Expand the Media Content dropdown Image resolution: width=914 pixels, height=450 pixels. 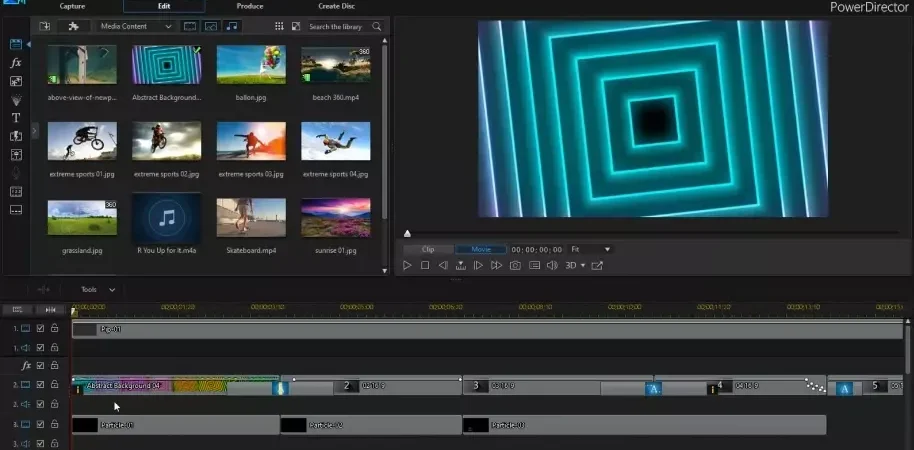(x=136, y=26)
